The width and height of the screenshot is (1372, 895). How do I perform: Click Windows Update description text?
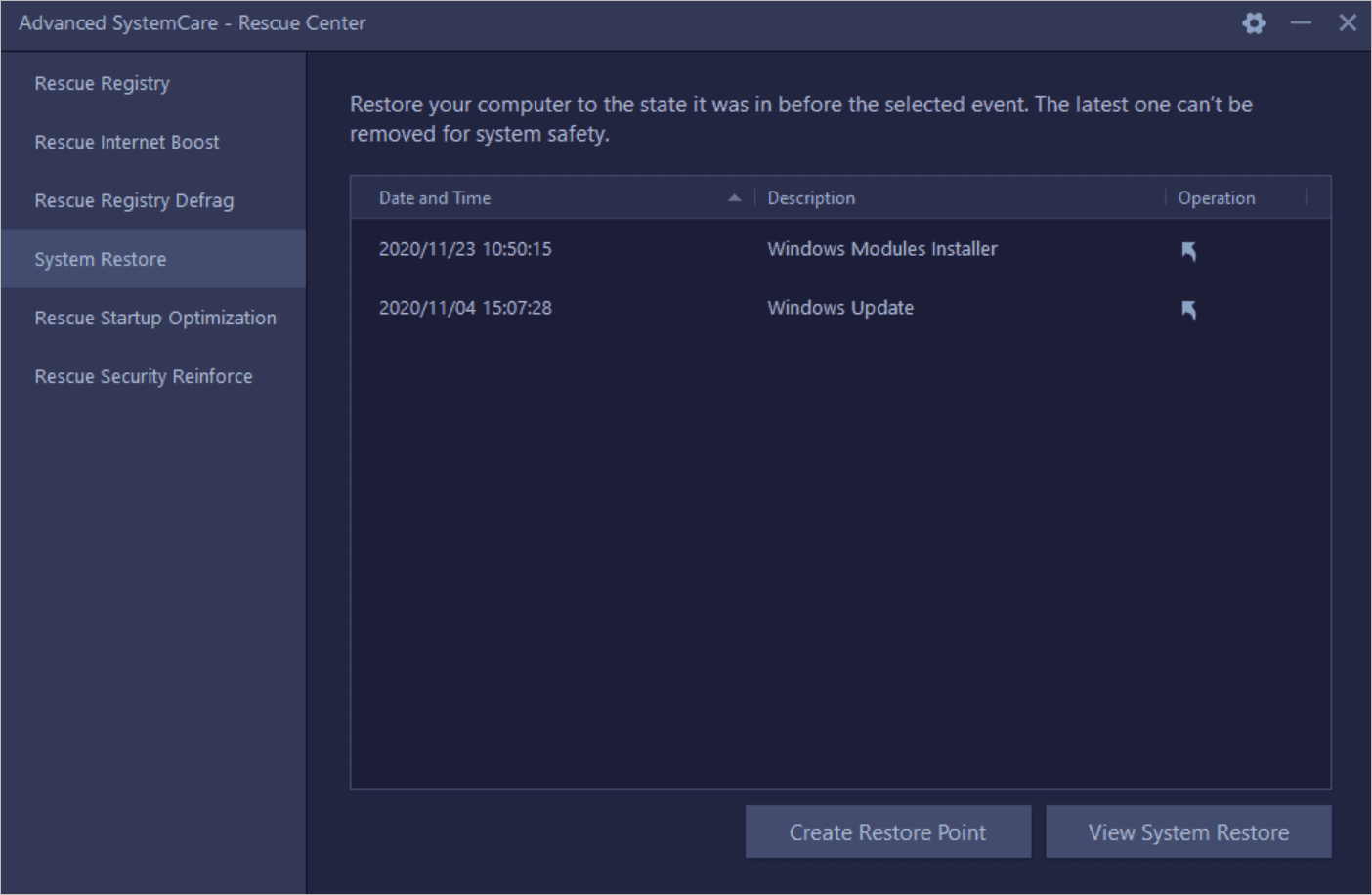click(x=840, y=308)
